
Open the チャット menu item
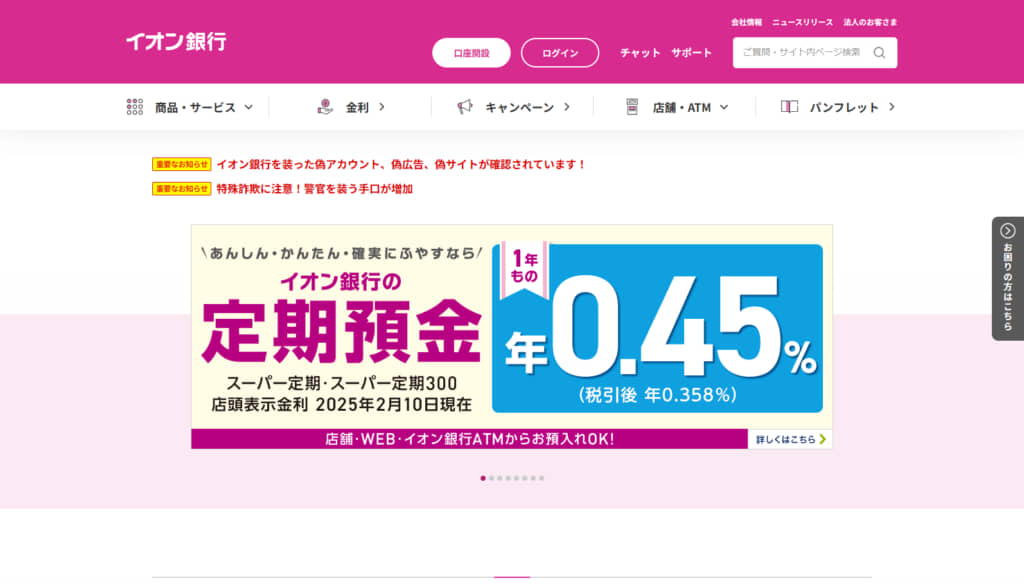tap(640, 53)
